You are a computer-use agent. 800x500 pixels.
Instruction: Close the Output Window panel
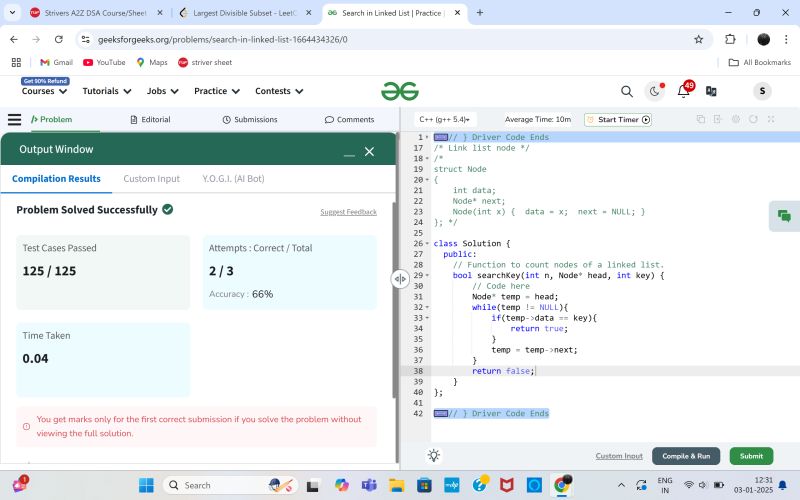tap(369, 151)
